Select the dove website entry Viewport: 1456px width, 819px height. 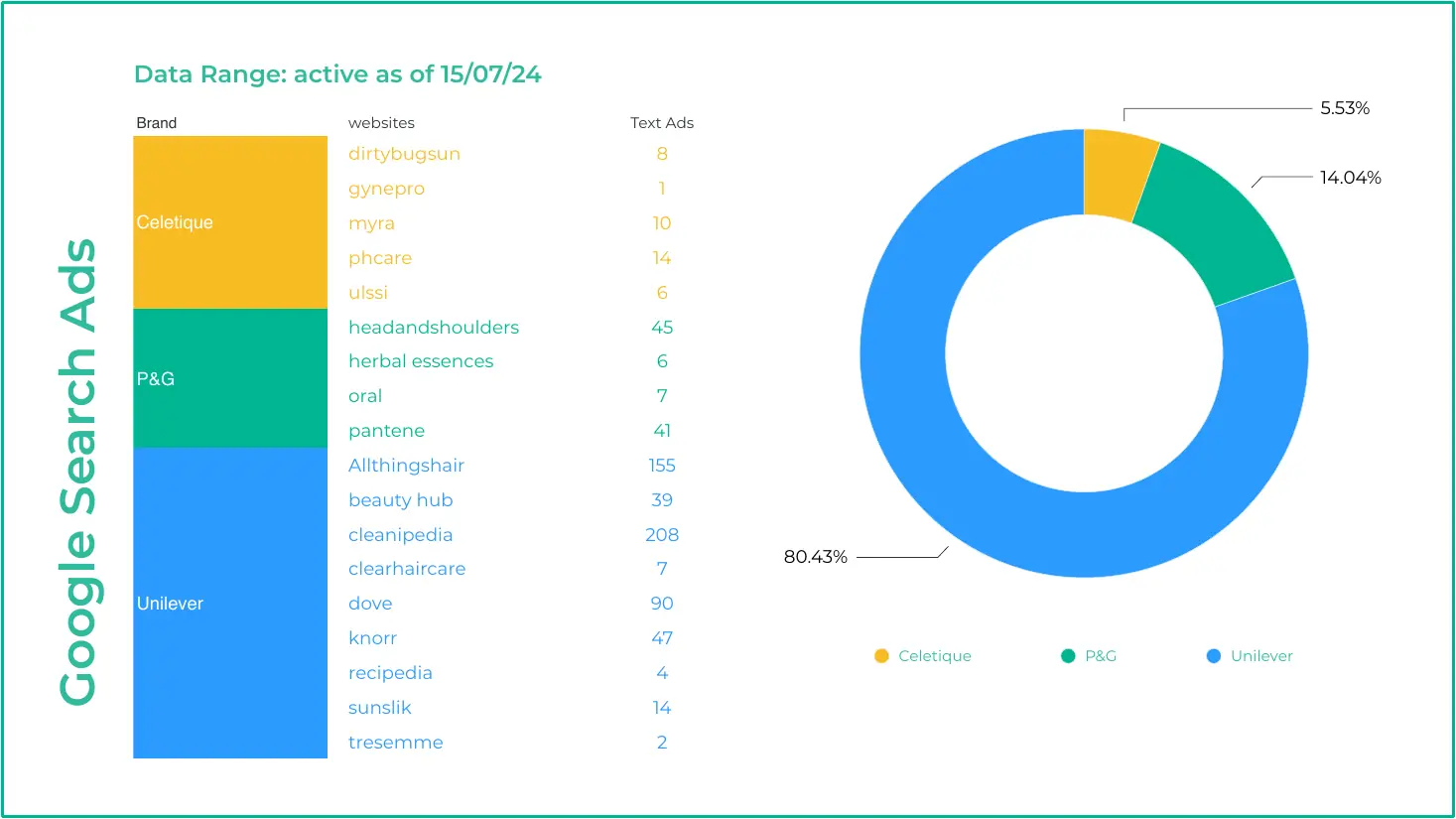click(370, 604)
